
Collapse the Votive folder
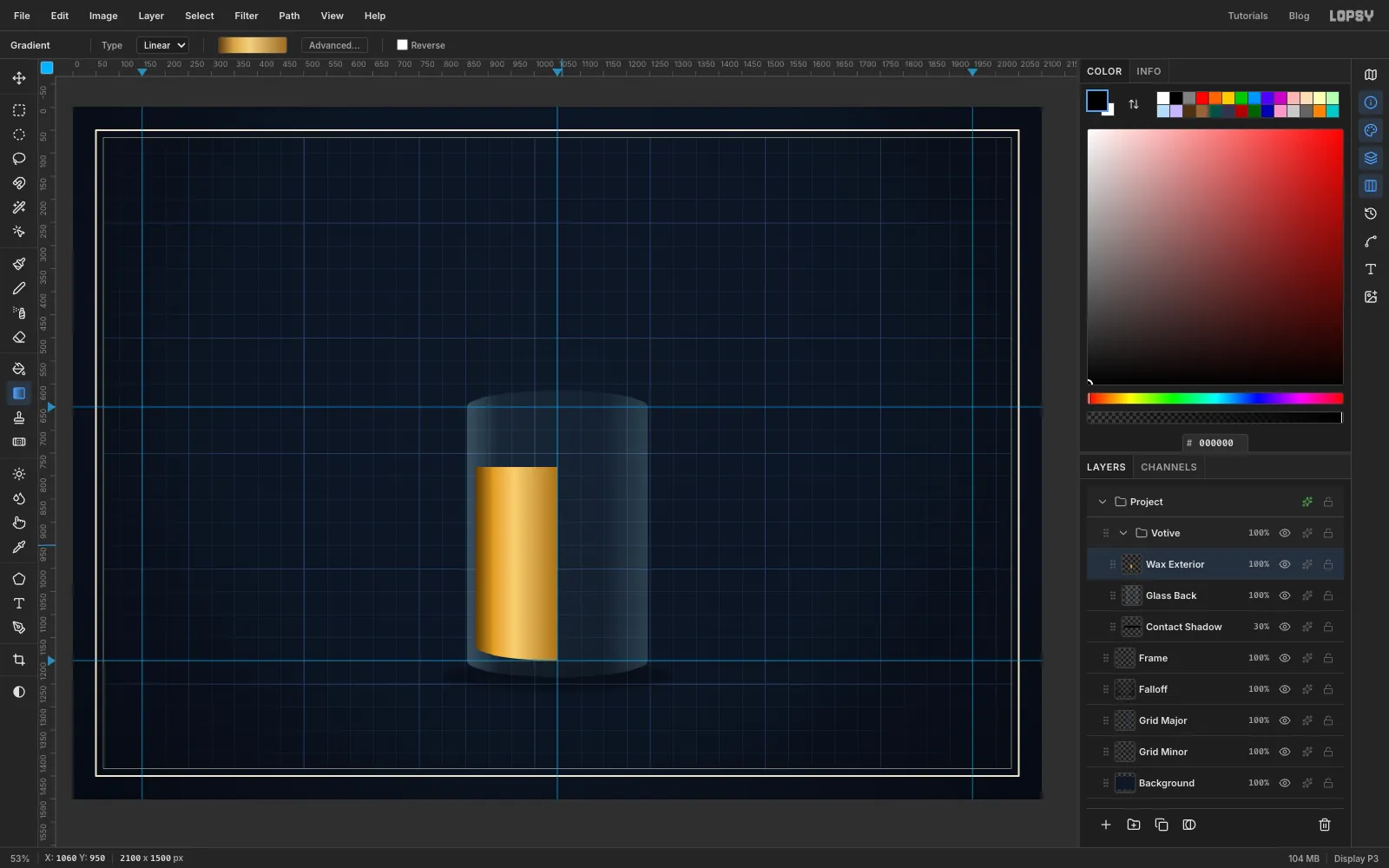pos(1123,533)
